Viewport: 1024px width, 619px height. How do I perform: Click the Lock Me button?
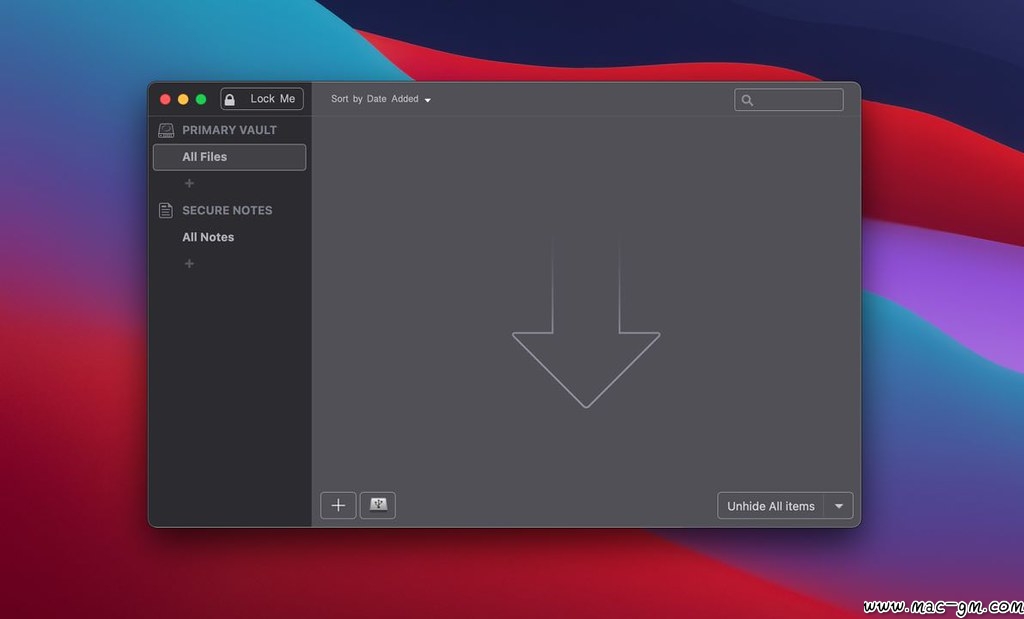coord(262,99)
